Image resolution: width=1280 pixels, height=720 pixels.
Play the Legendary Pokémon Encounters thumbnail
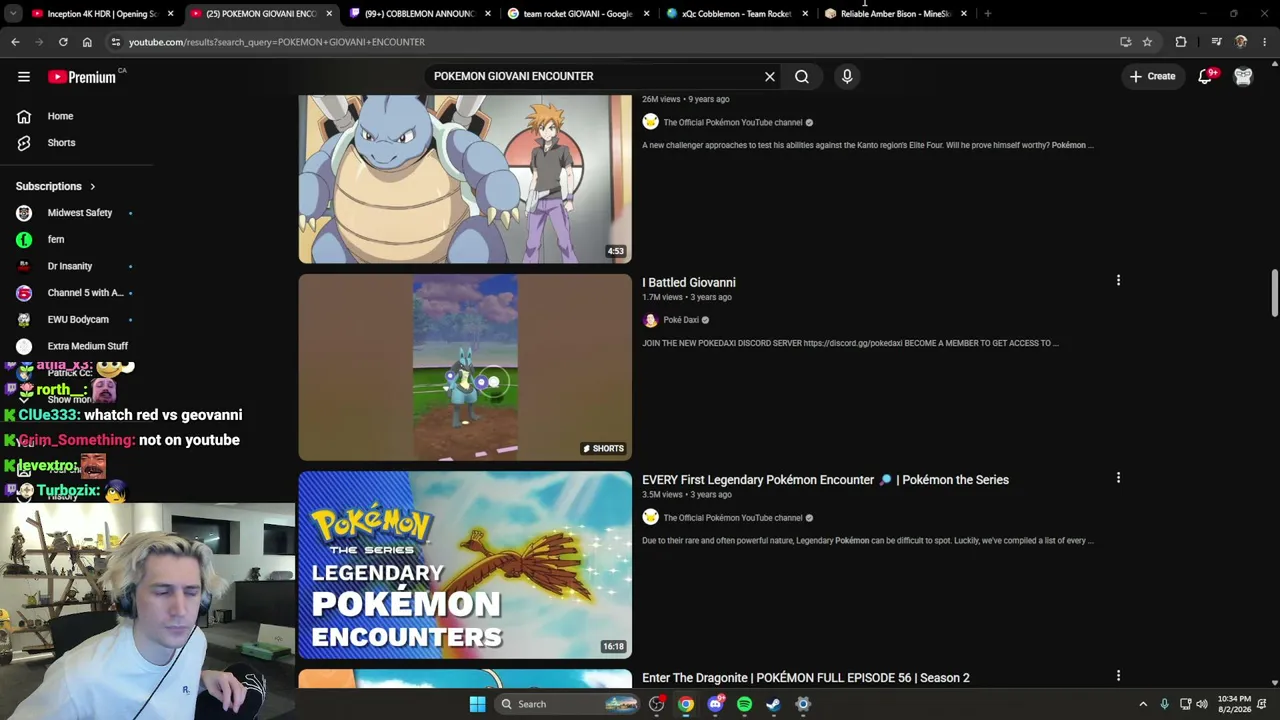pos(465,565)
